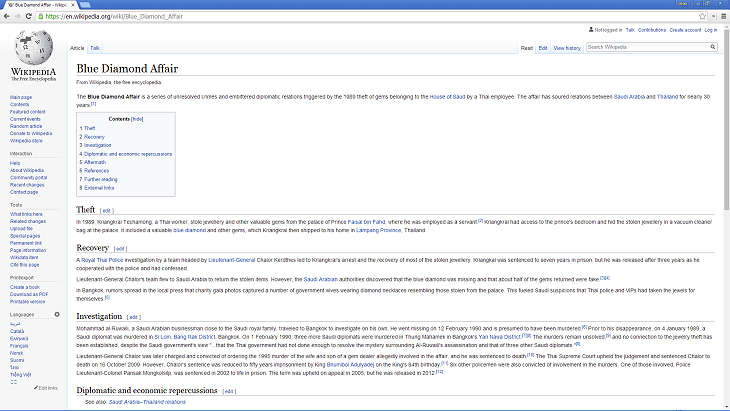Click What links here

pyautogui.click(x=26, y=214)
